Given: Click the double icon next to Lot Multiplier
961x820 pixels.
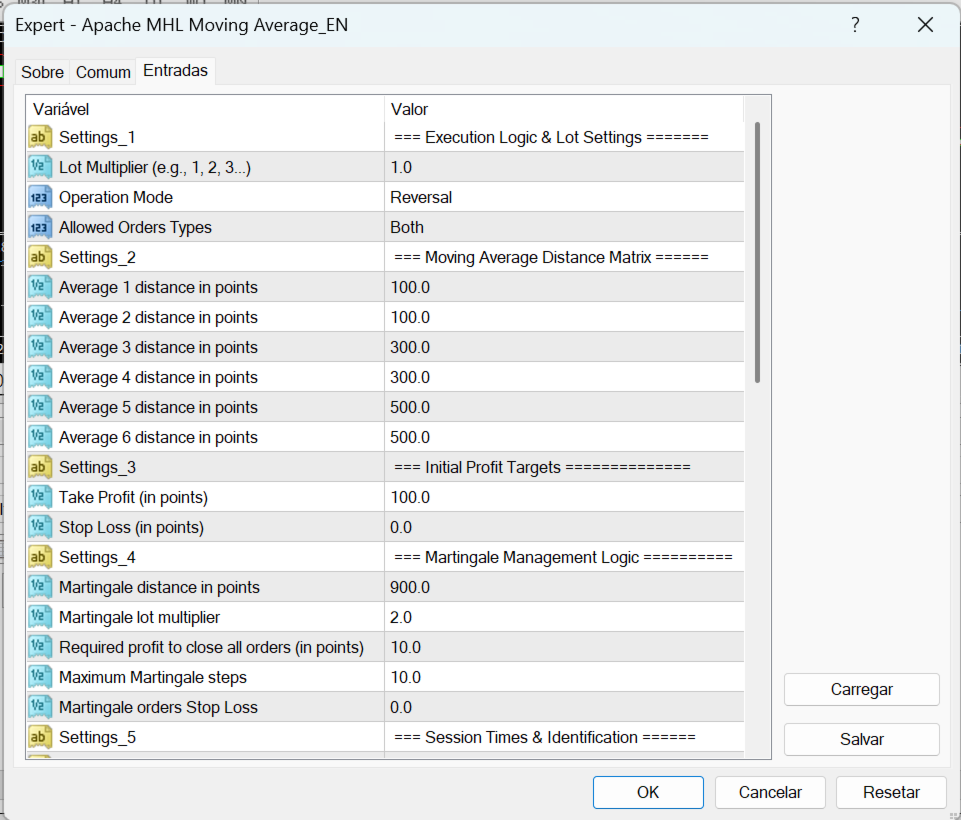Looking at the screenshot, I should pos(40,167).
